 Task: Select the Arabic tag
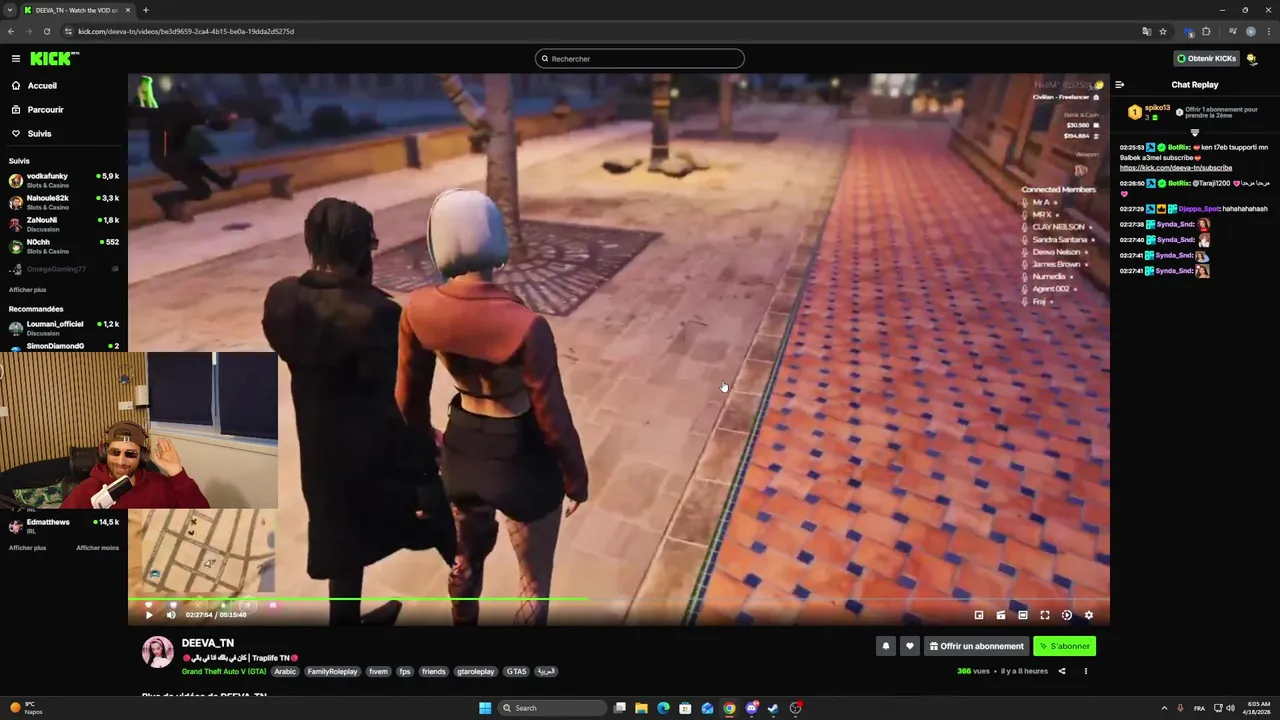(x=285, y=671)
